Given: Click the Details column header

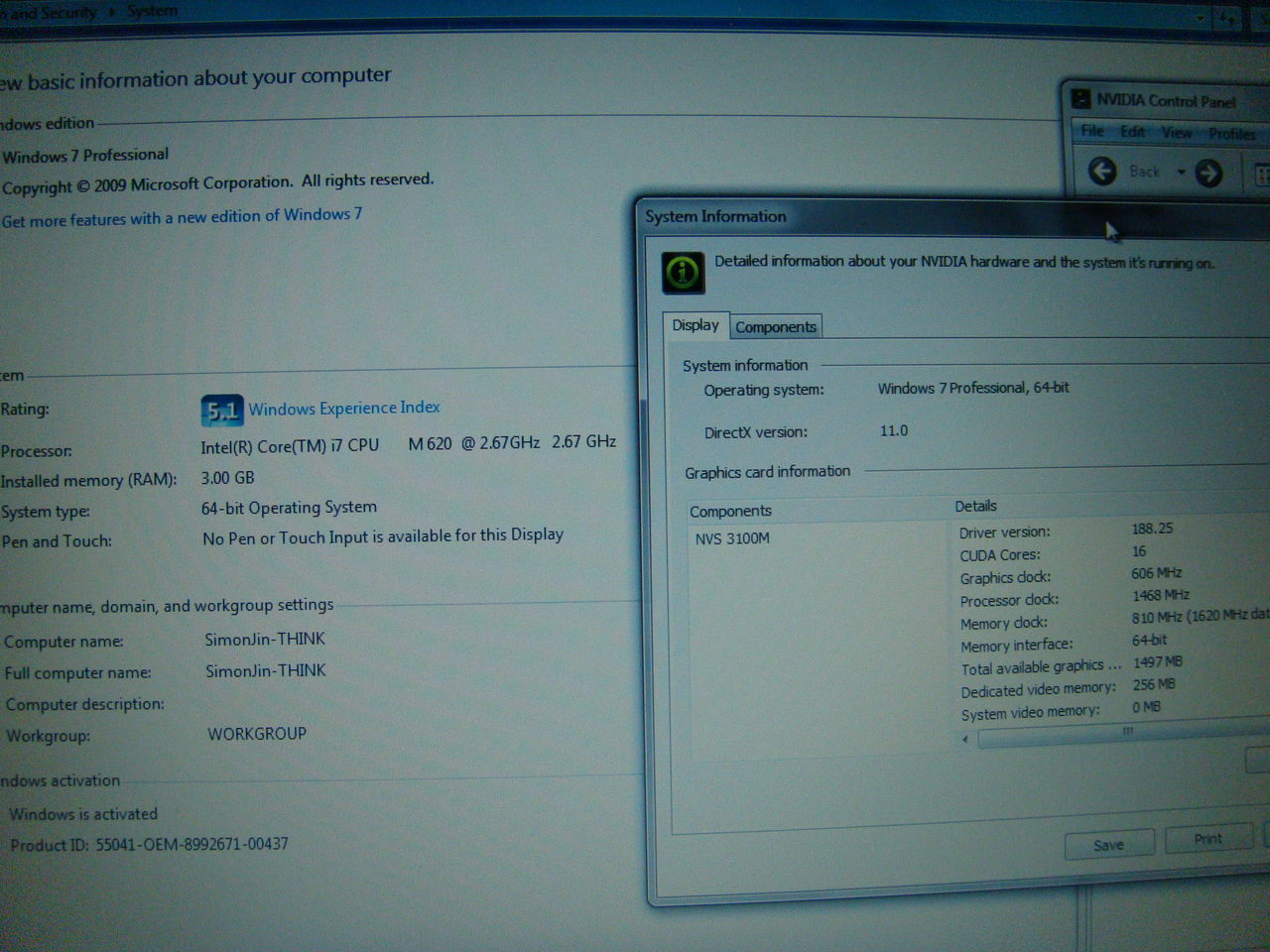Looking at the screenshot, I should pyautogui.click(x=976, y=506).
